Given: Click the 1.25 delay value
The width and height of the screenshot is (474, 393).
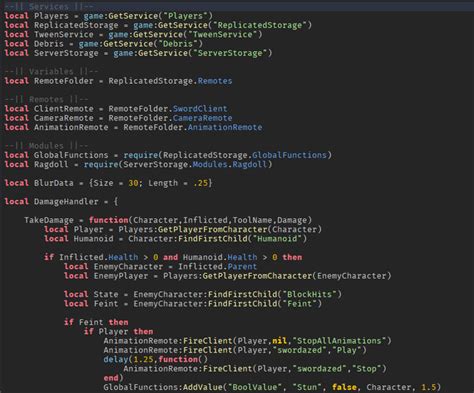Looking at the screenshot, I should [143, 360].
